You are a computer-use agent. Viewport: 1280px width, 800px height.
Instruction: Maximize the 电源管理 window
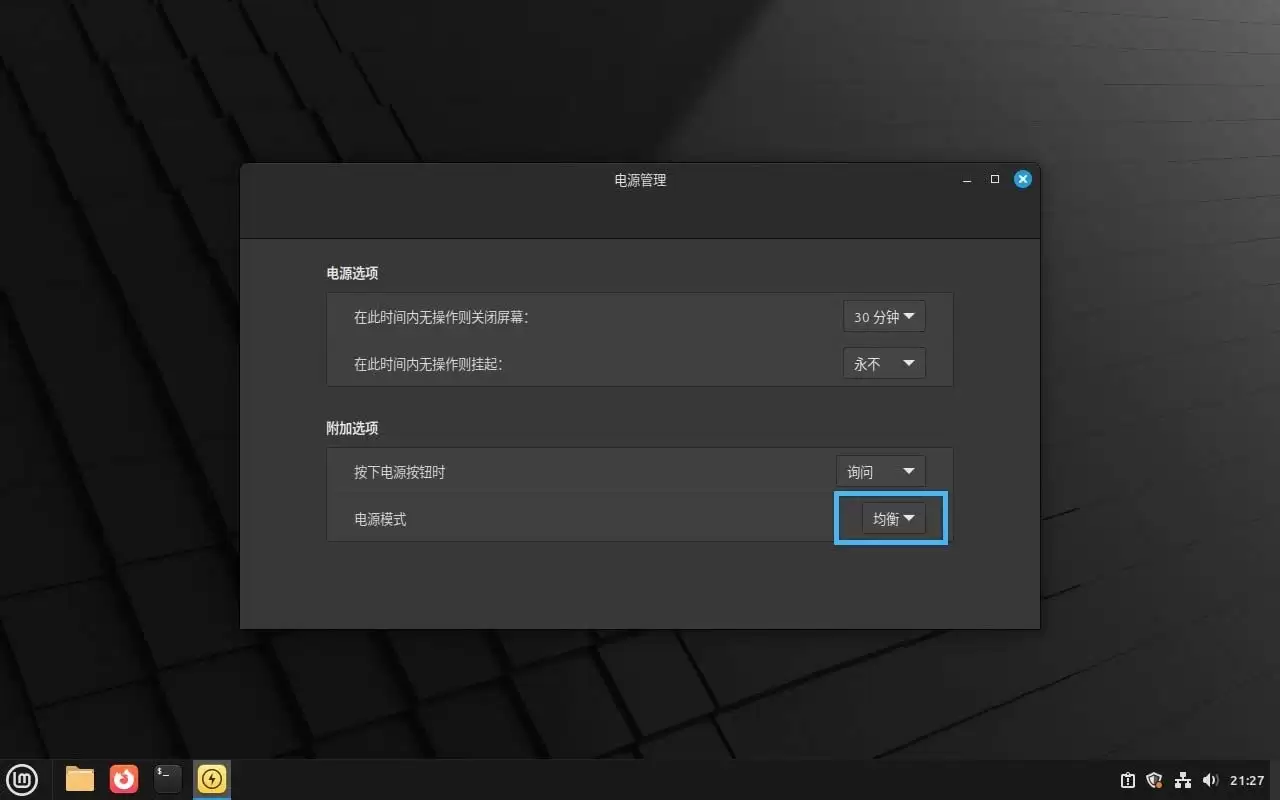point(994,179)
